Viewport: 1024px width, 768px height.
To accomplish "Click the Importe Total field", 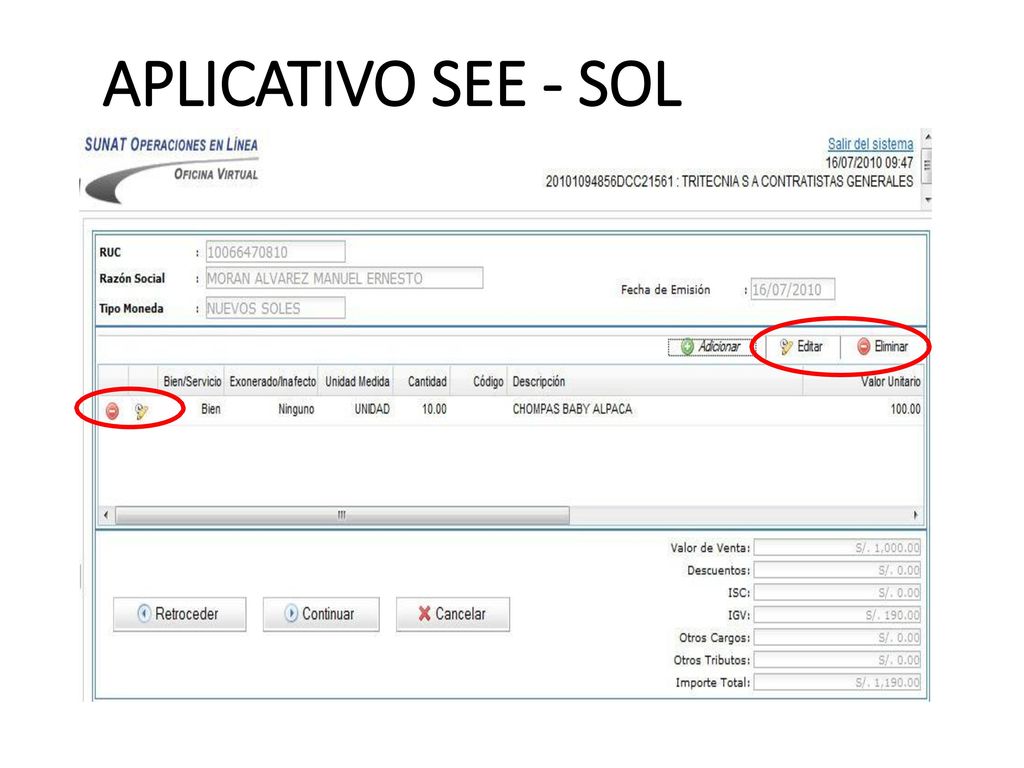I will coord(837,682).
